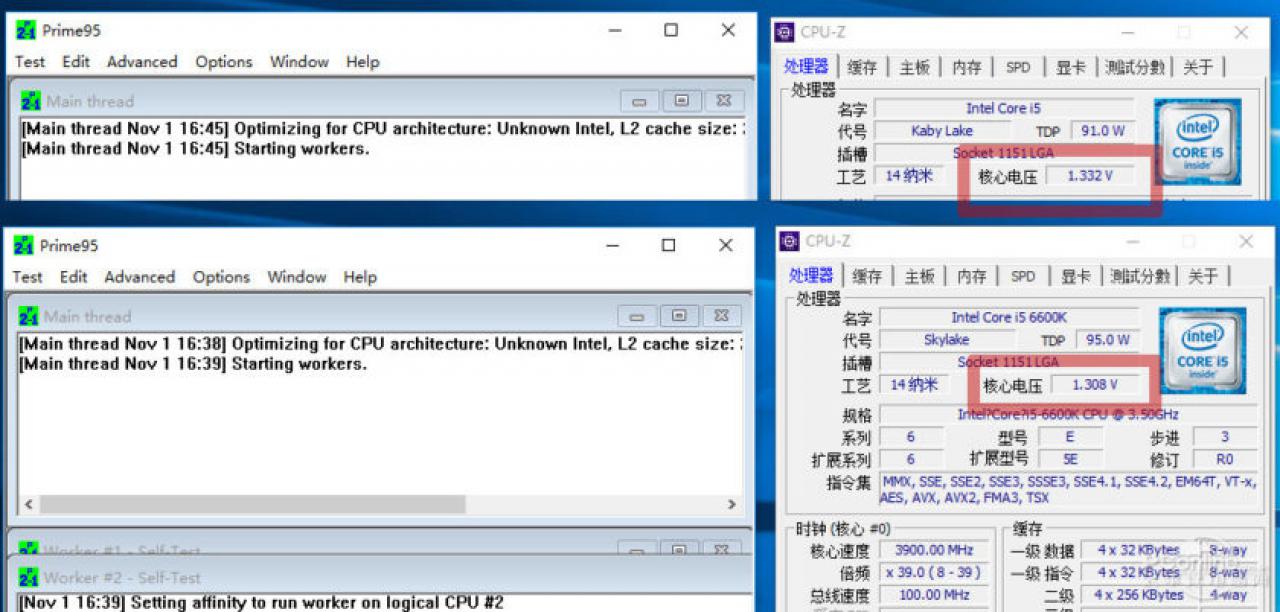This screenshot has width=1280, height=612.
Task: Click the Prime95 app icon in the bottom Prime95 title bar
Action: (x=24, y=245)
